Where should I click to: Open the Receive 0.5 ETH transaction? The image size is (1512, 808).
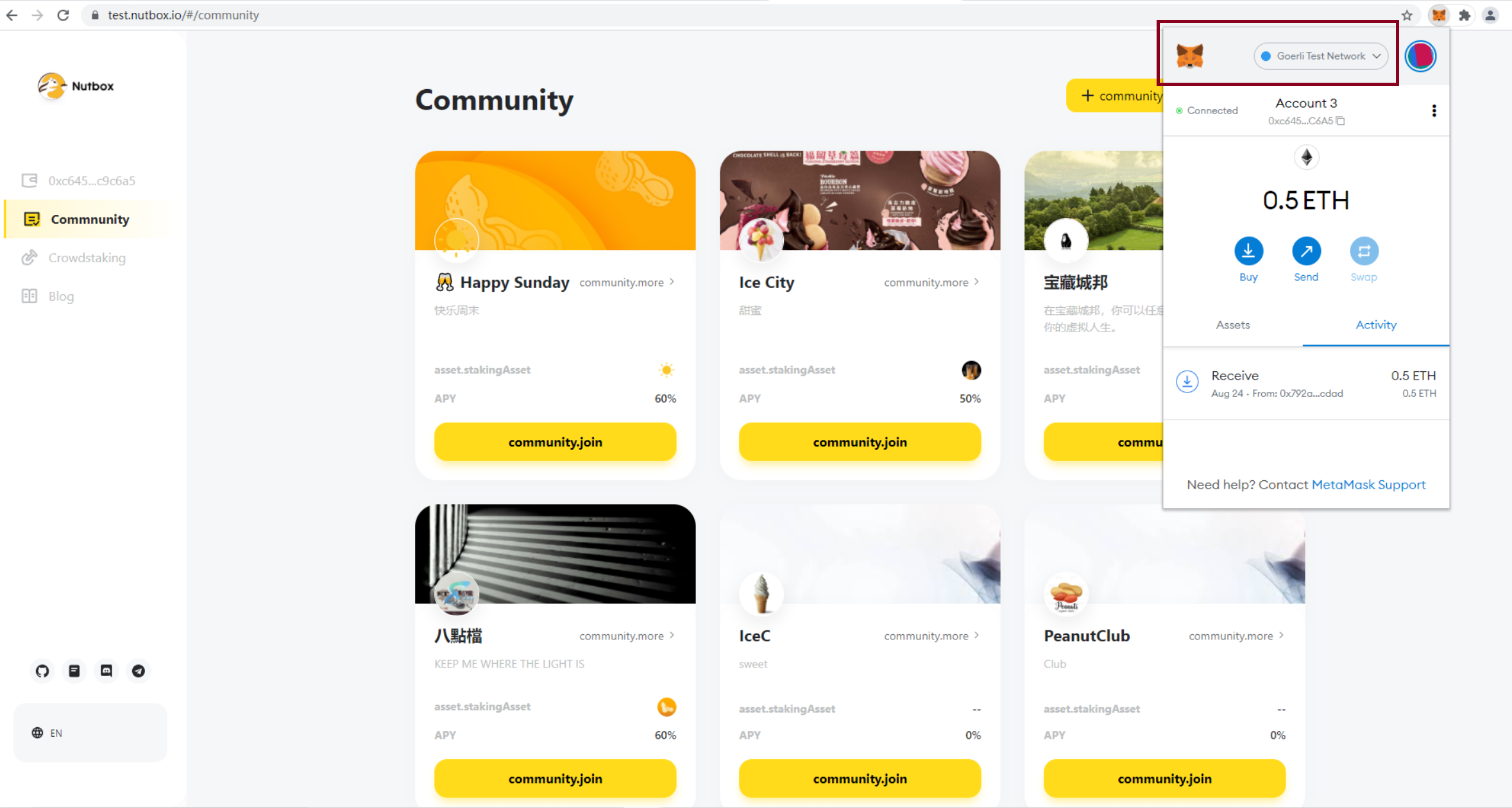pos(1306,383)
